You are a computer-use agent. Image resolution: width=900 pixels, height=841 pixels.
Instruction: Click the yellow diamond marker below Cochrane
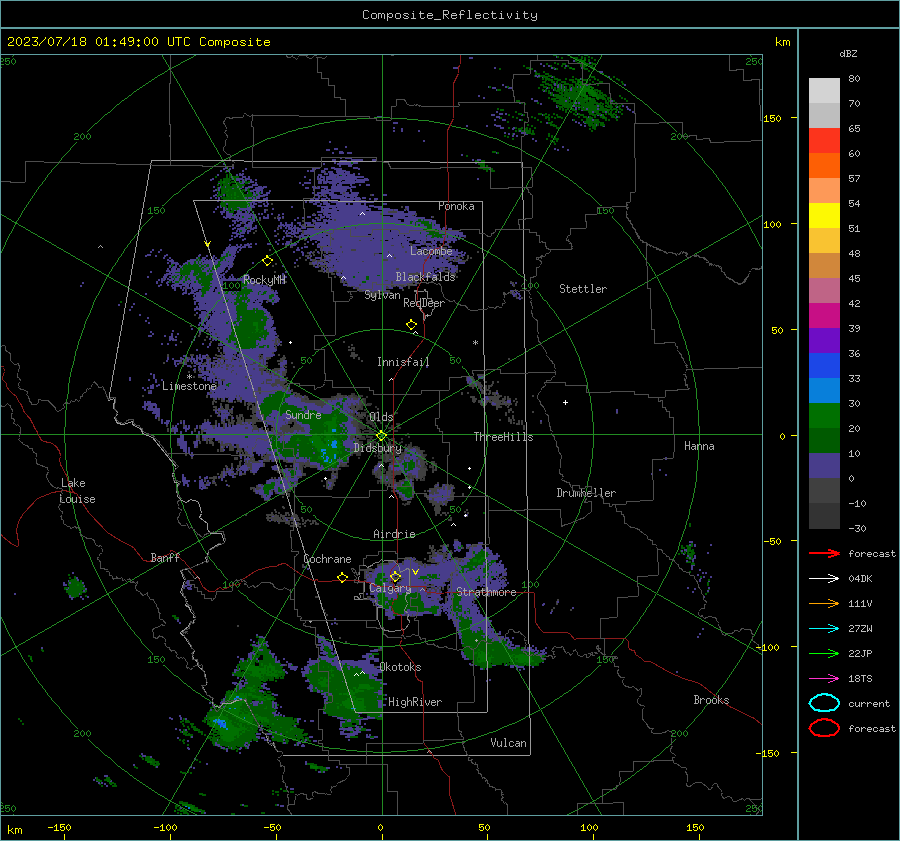tap(343, 577)
